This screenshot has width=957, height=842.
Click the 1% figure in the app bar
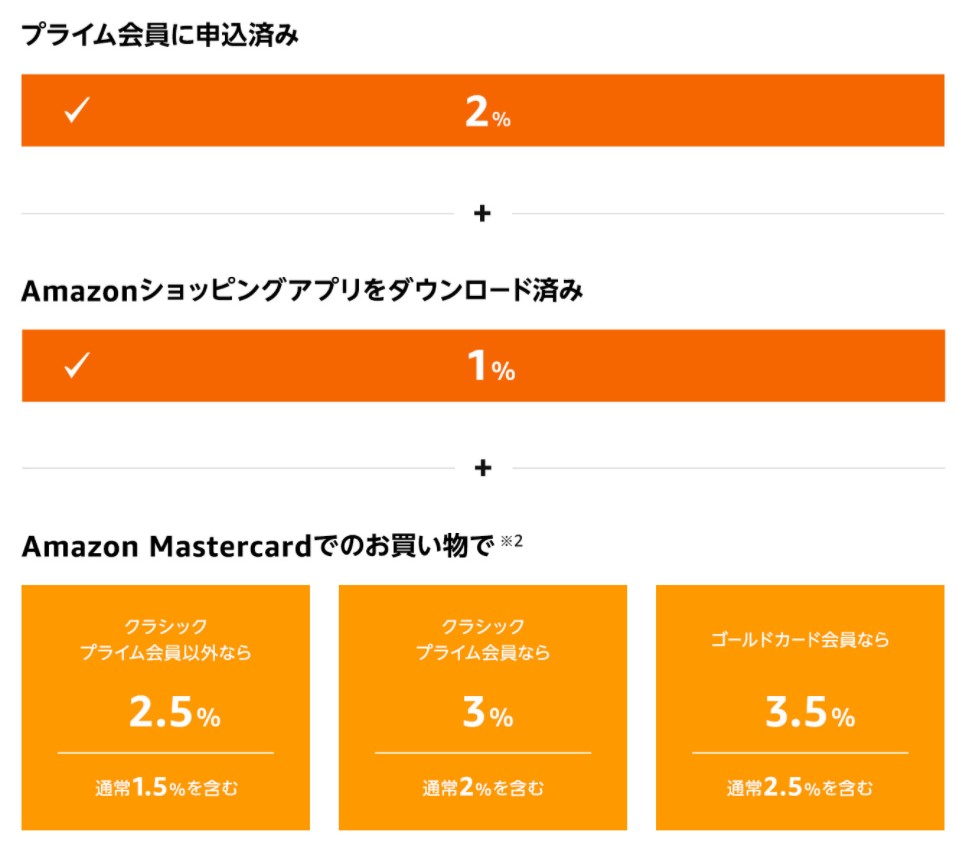pyautogui.click(x=491, y=367)
